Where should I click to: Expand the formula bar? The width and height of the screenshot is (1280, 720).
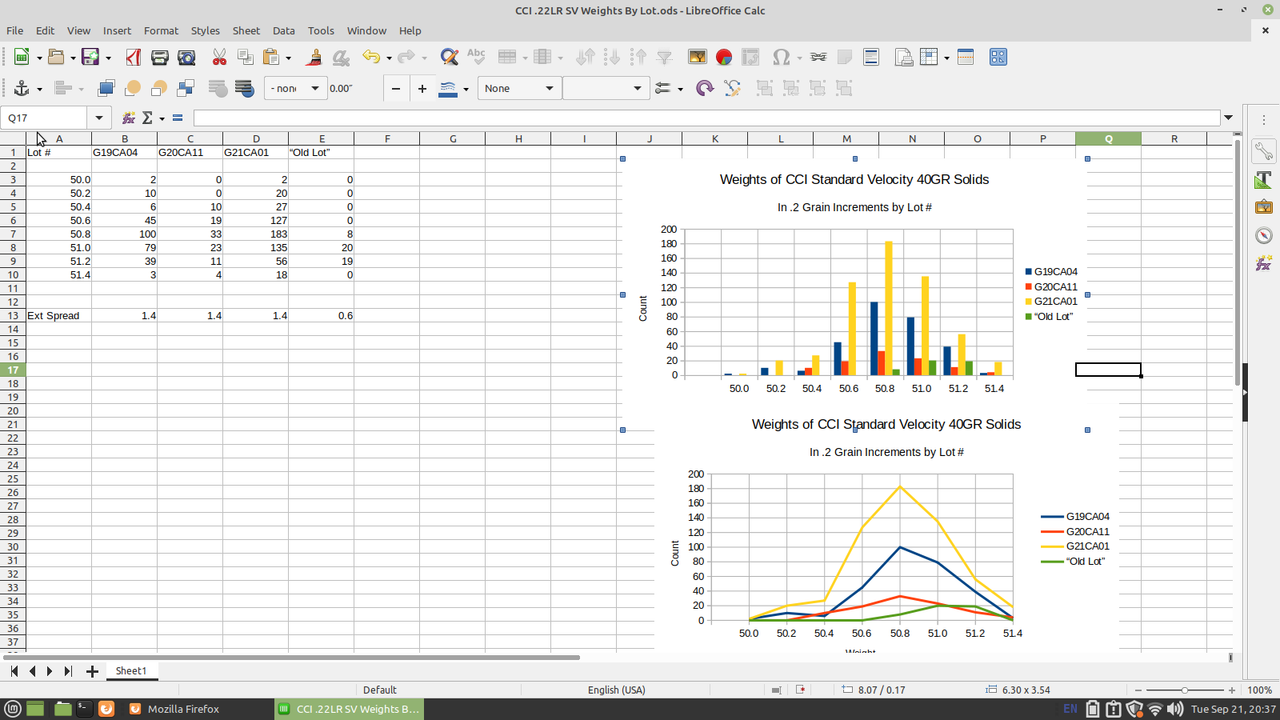pos(1228,118)
